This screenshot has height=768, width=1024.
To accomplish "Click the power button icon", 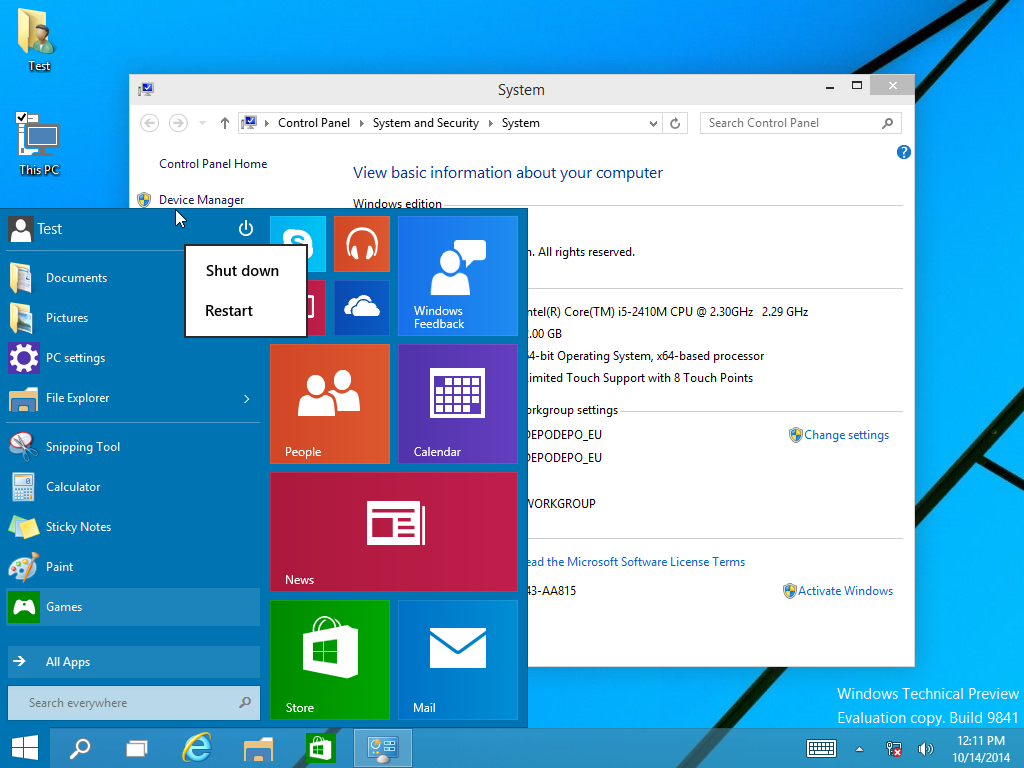I will [246, 229].
